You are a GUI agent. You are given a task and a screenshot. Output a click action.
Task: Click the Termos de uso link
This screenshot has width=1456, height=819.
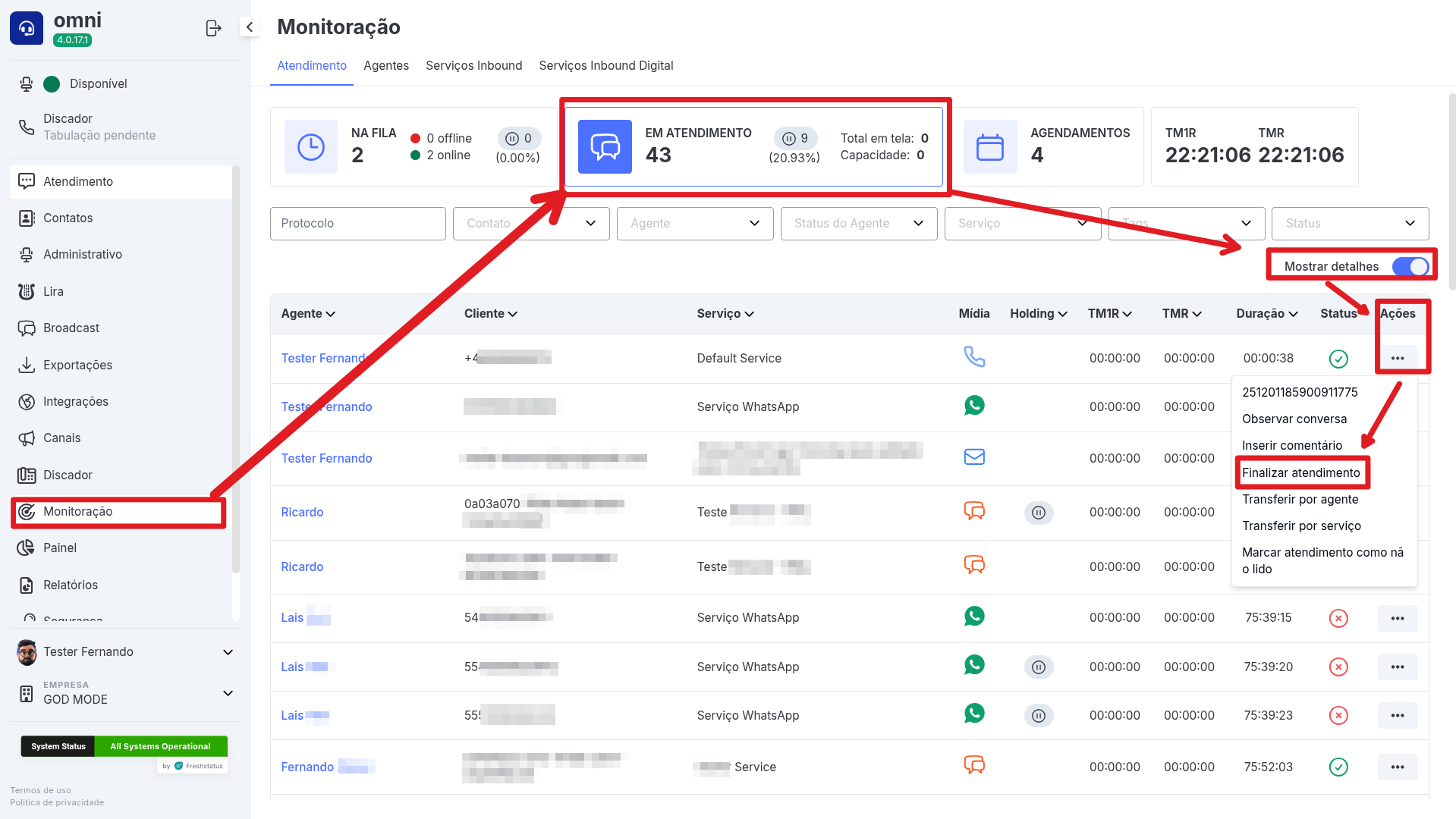coord(40,790)
